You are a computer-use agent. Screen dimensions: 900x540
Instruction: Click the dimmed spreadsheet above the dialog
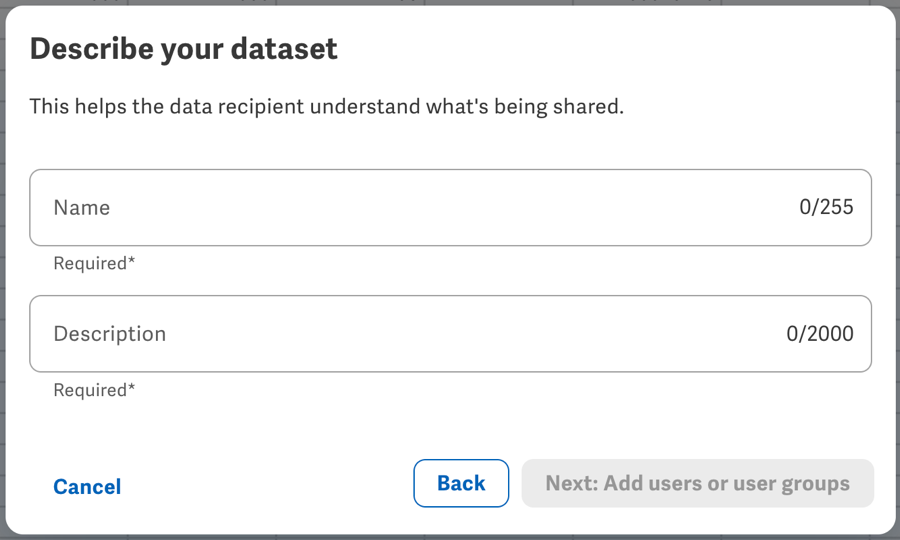[x=450, y=2]
